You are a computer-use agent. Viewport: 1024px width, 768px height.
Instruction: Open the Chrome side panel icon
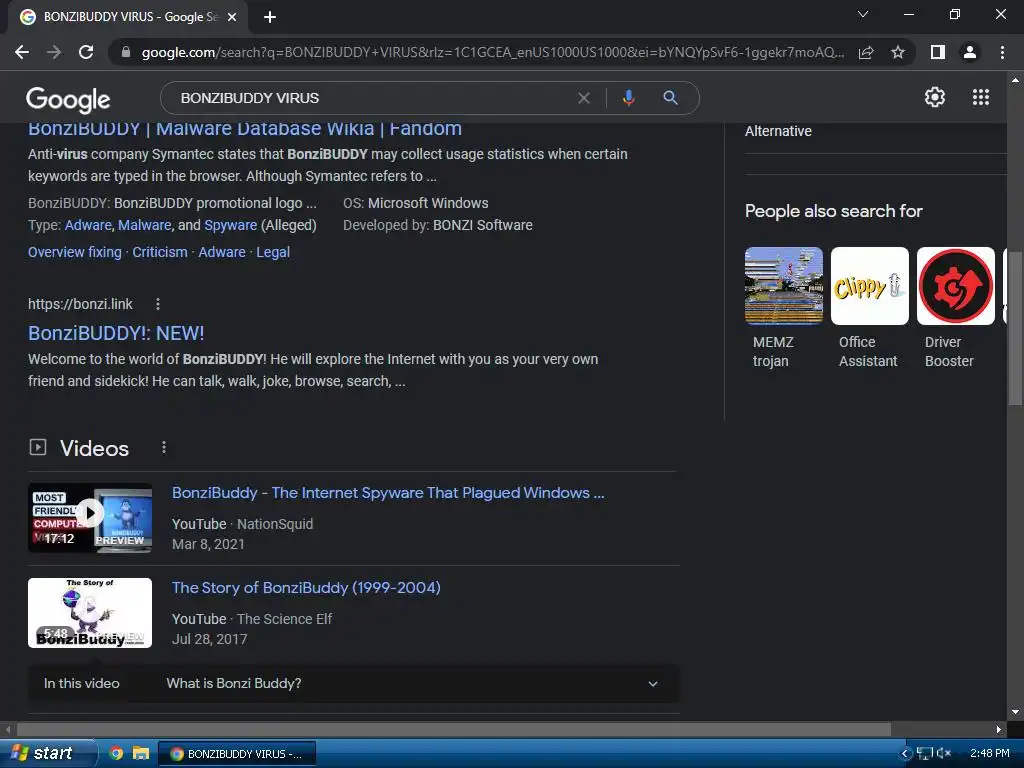[x=938, y=52]
